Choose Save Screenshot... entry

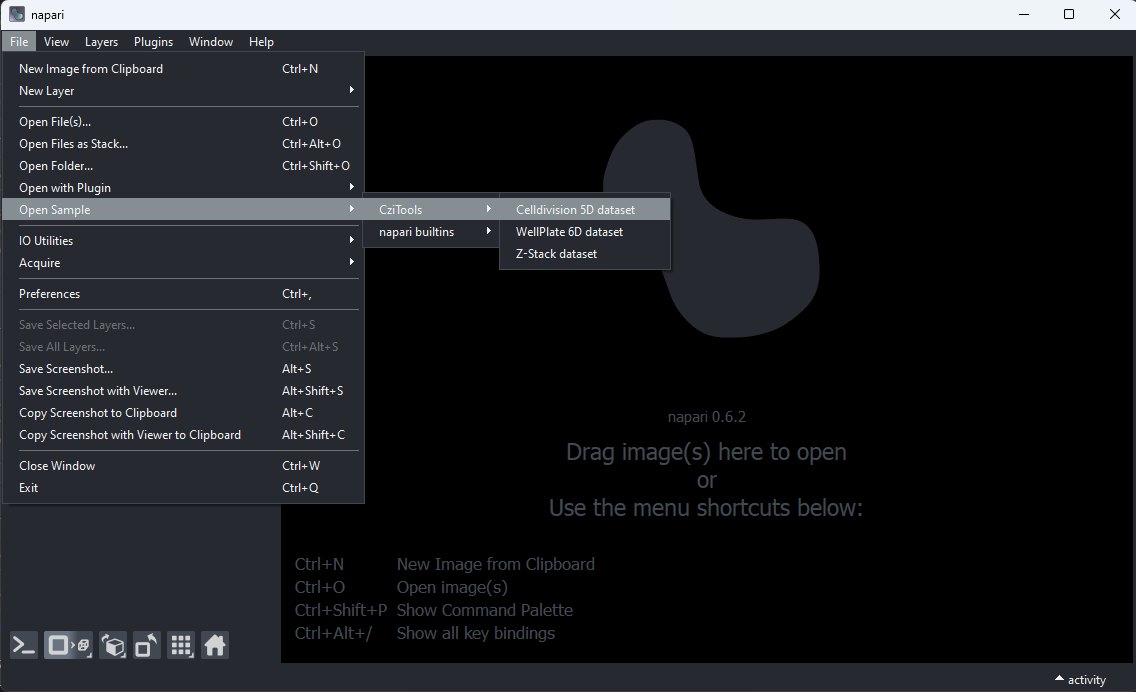(x=183, y=369)
